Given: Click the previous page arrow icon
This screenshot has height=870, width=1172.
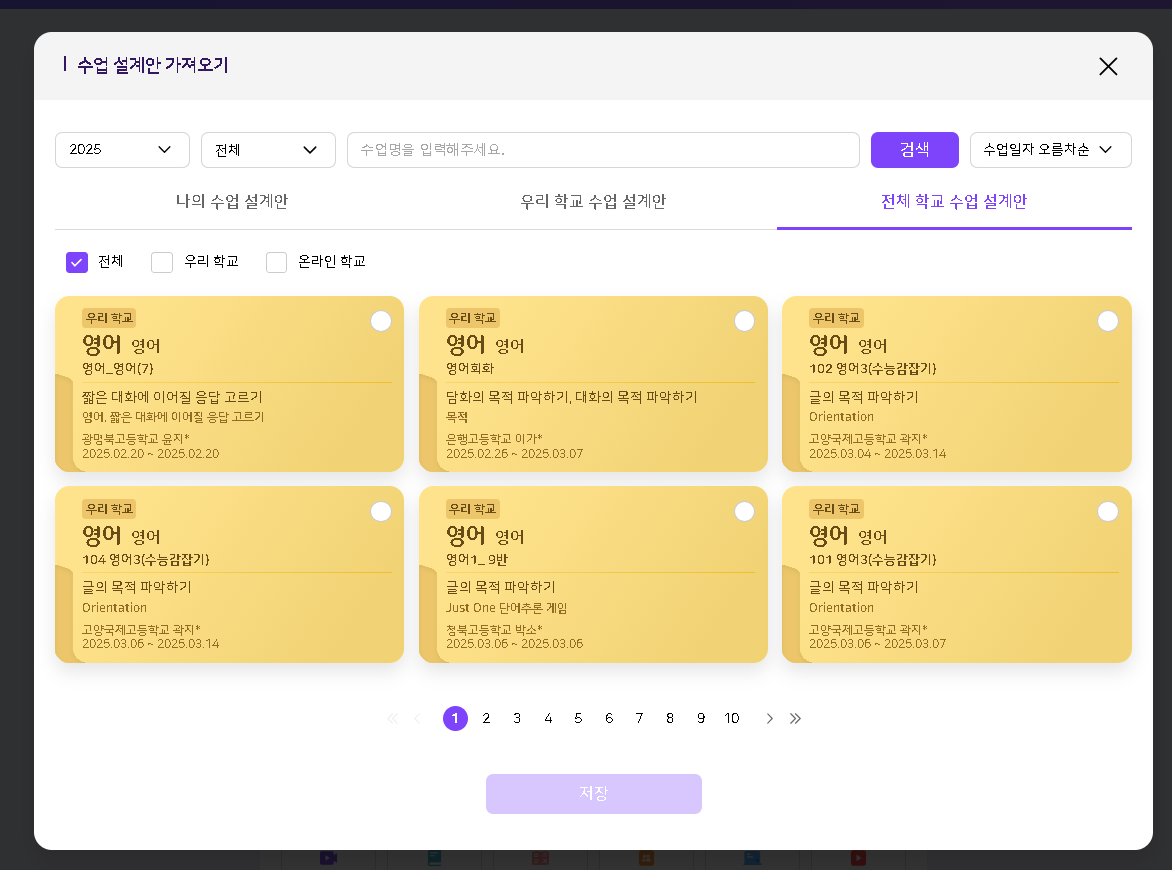Looking at the screenshot, I should click(417, 718).
